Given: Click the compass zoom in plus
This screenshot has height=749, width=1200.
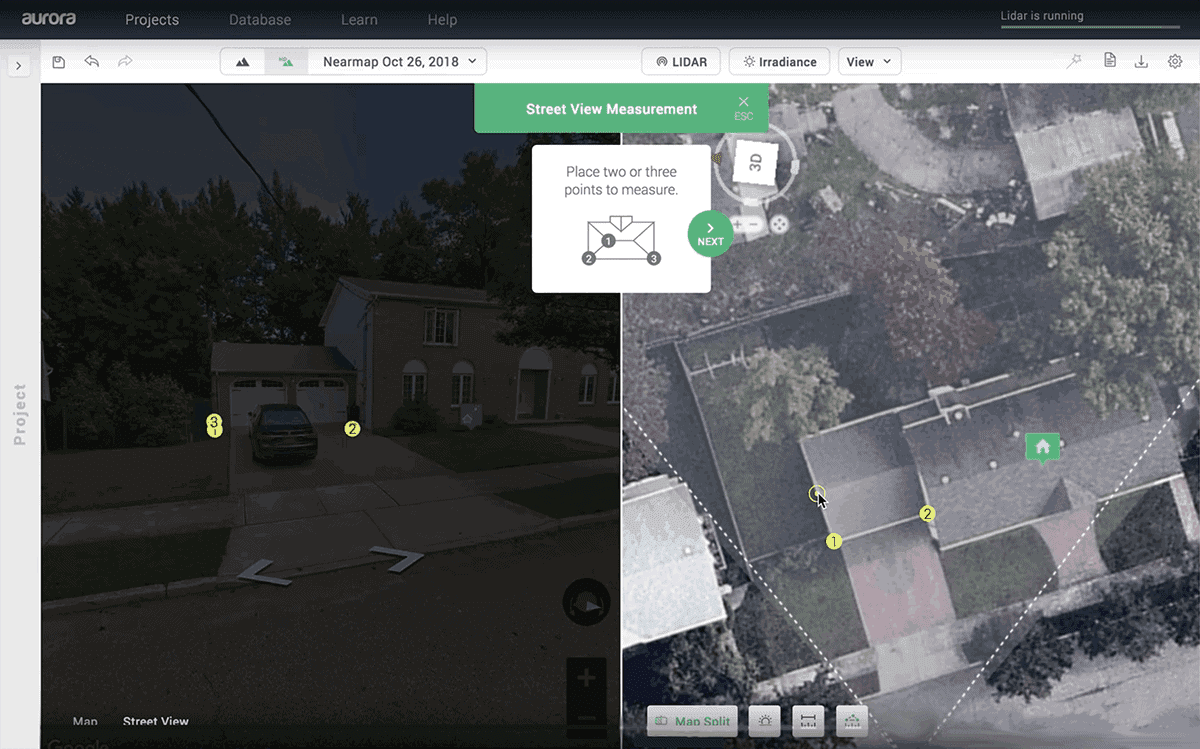Looking at the screenshot, I should (x=737, y=224).
